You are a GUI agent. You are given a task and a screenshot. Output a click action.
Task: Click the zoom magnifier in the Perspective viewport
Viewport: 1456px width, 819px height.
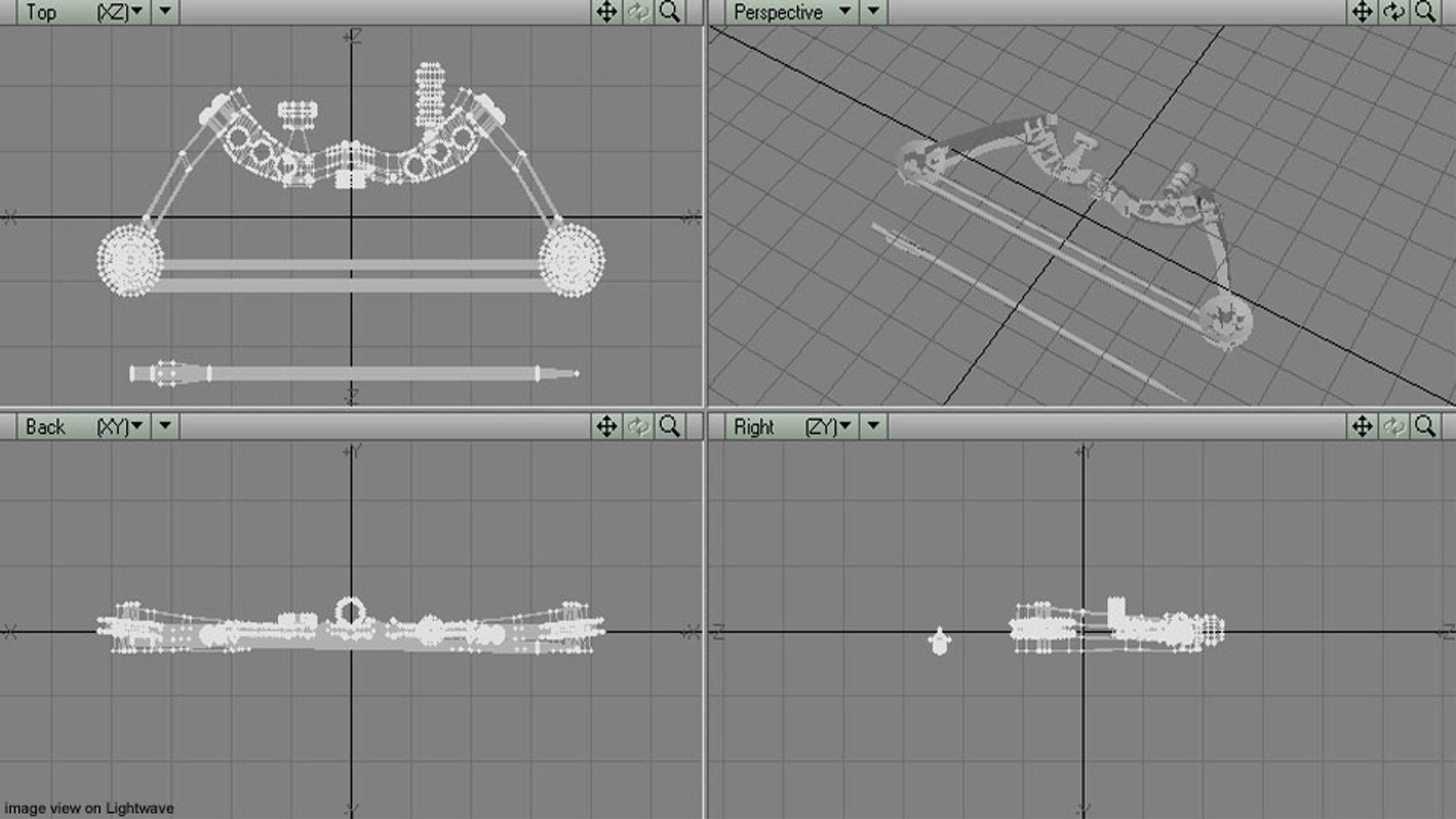pyautogui.click(x=1426, y=11)
